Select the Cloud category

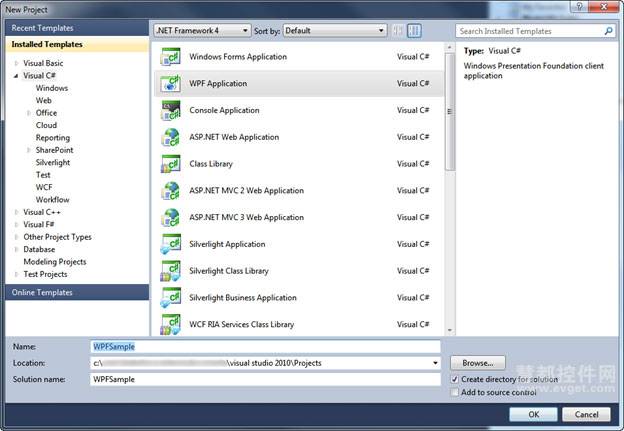[x=46, y=125]
